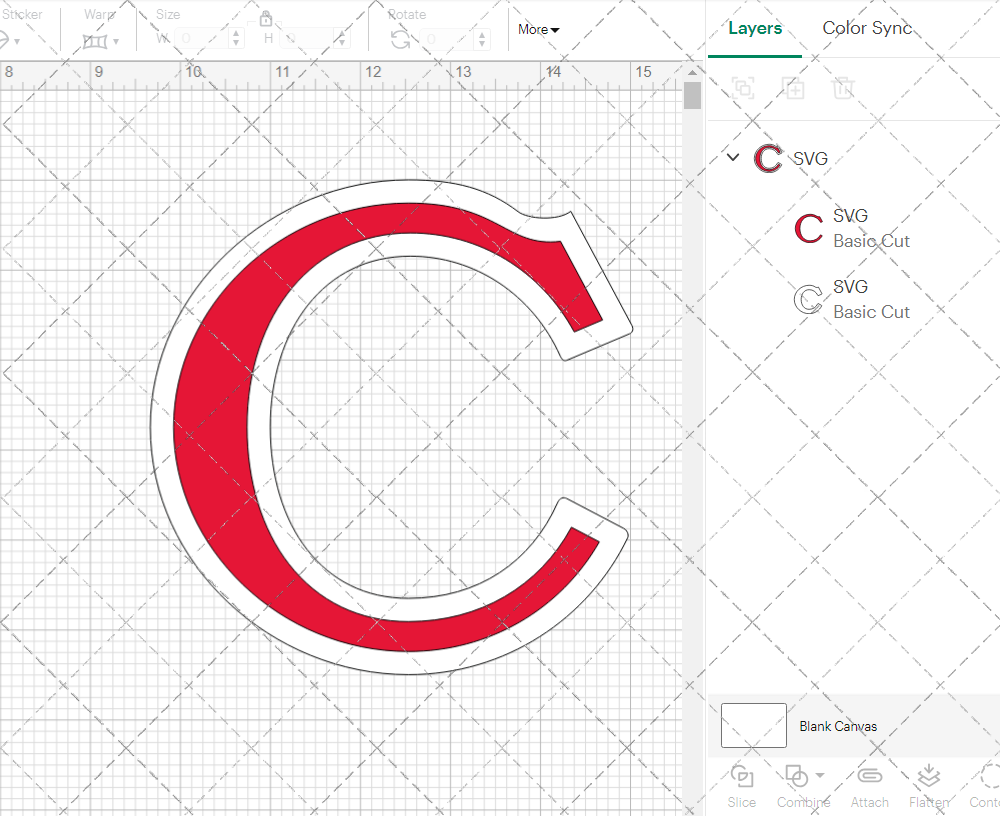Open the Warp dropdown arrow
Viewport: 1000px width, 816px height.
click(116, 42)
